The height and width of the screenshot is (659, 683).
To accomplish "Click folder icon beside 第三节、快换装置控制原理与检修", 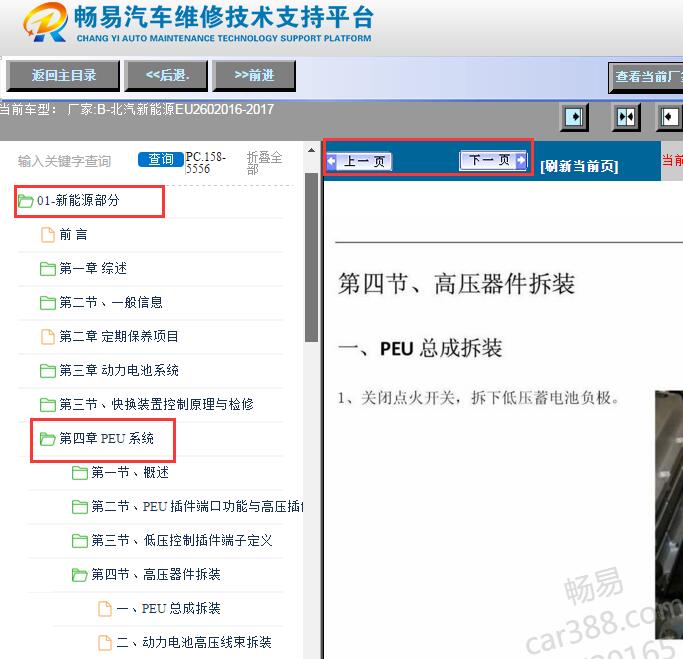I will point(47,405).
